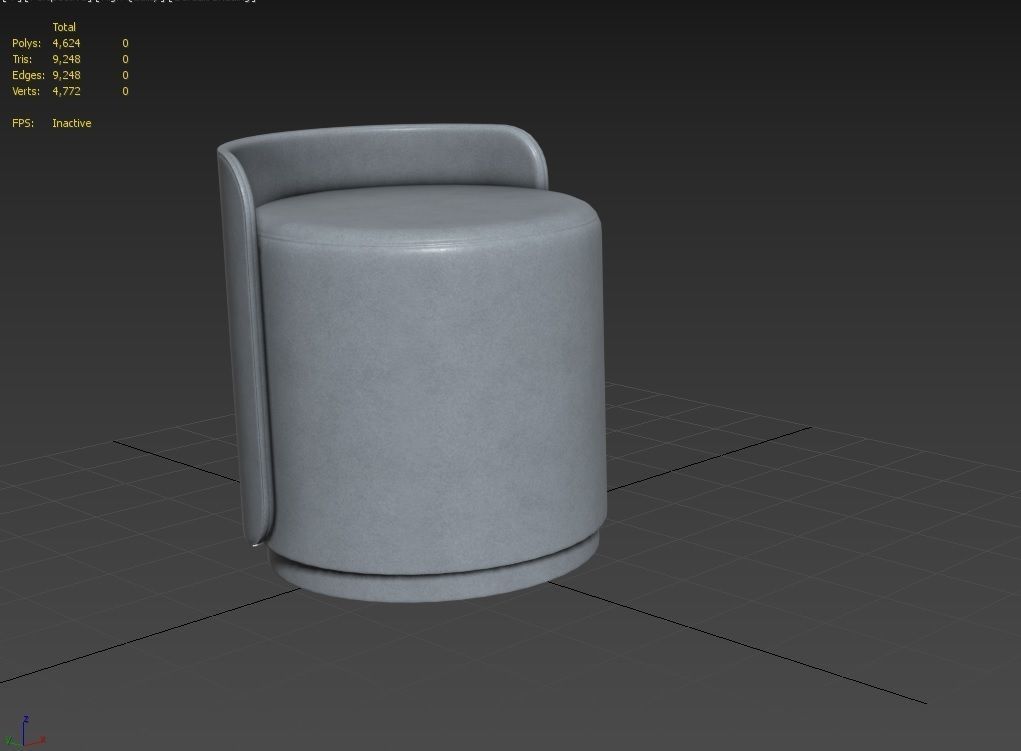Click the 'Polys:' statistics label
This screenshot has width=1021, height=751.
pyautogui.click(x=26, y=43)
